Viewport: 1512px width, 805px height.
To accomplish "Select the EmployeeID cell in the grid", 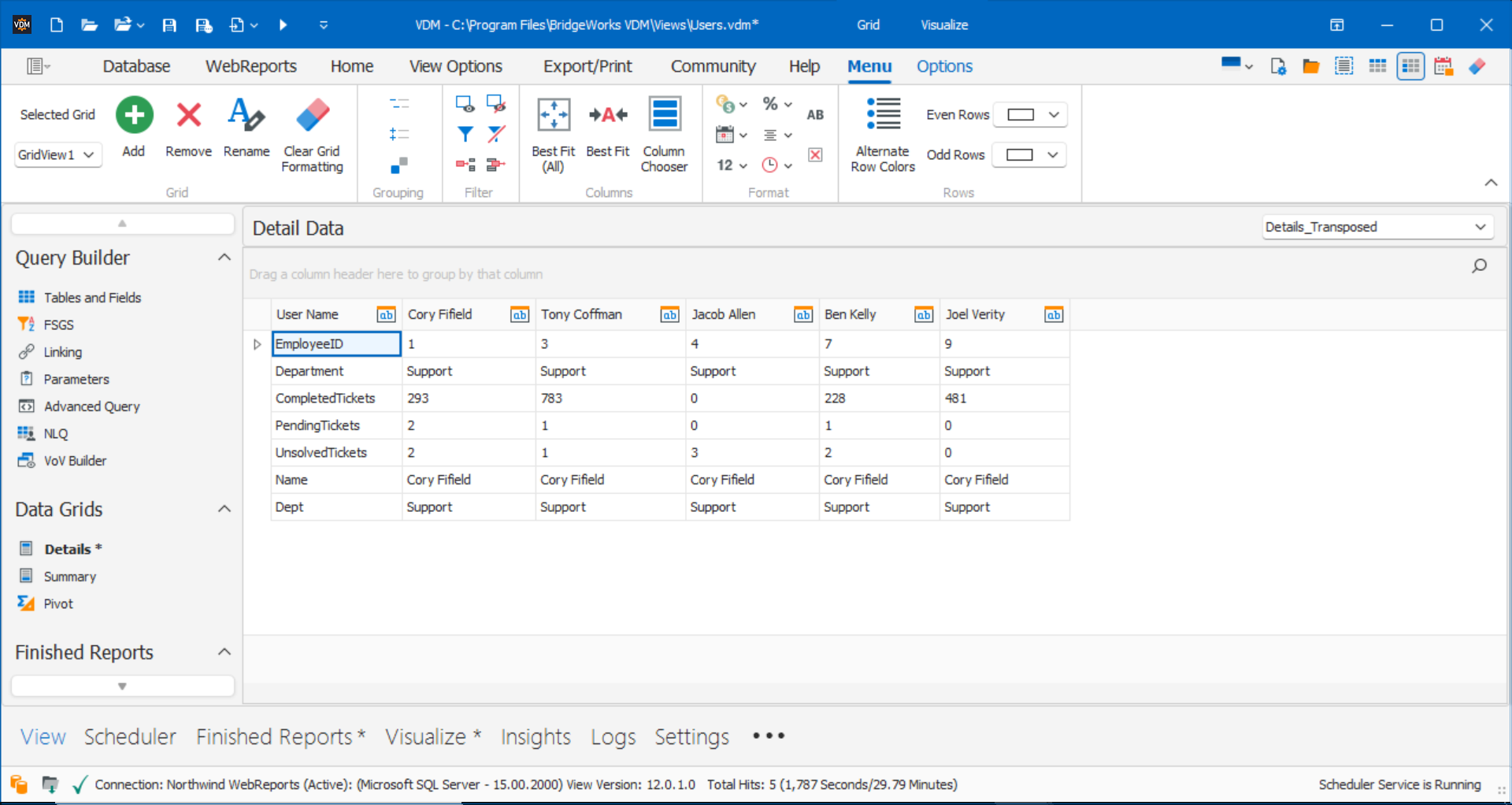I will point(335,343).
